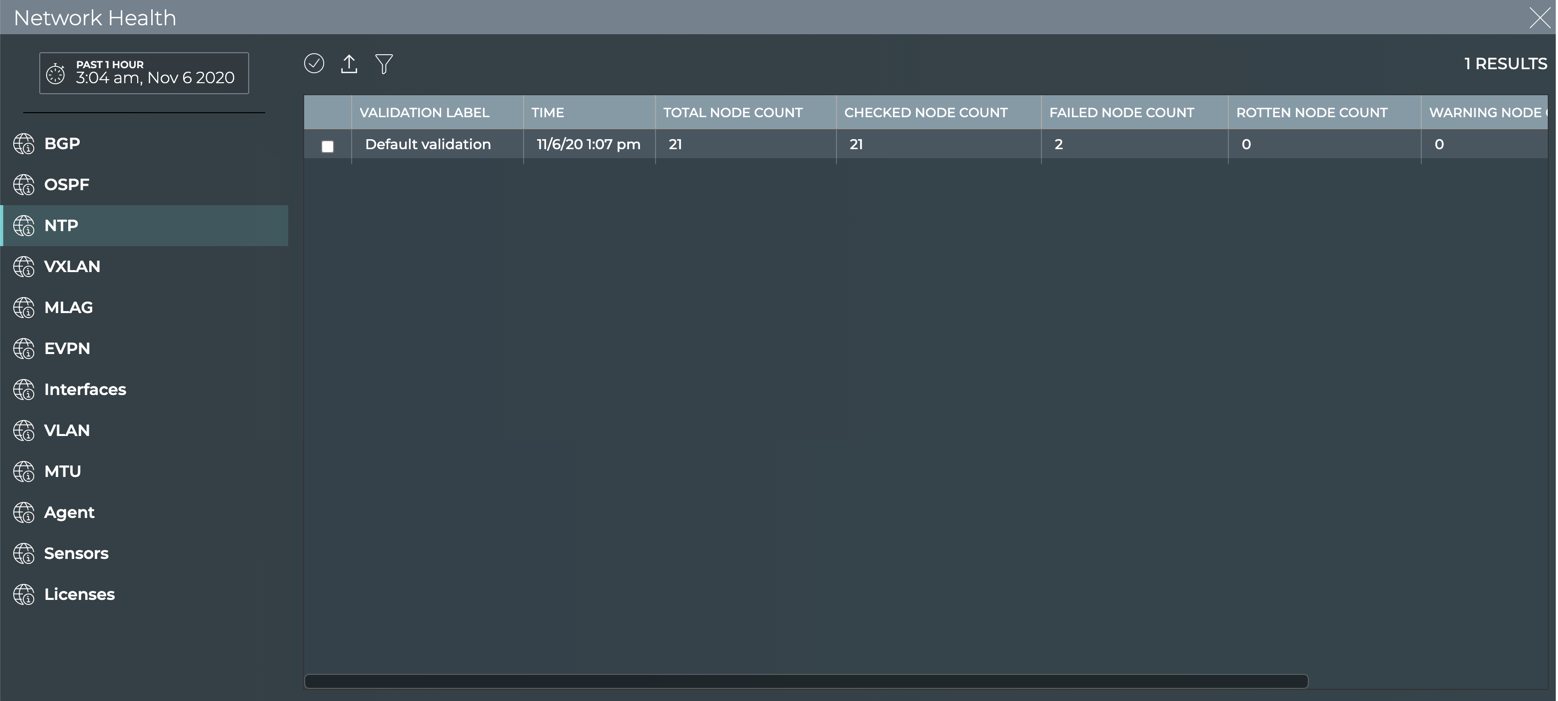Switch to the MLAG validation tab
This screenshot has height=701, width=1558.
(68, 308)
